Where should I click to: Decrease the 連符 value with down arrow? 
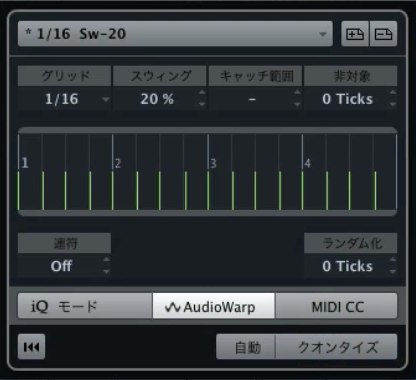point(106,271)
